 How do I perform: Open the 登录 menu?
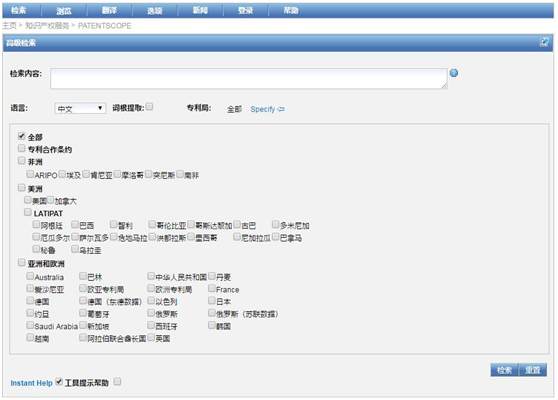click(x=246, y=11)
